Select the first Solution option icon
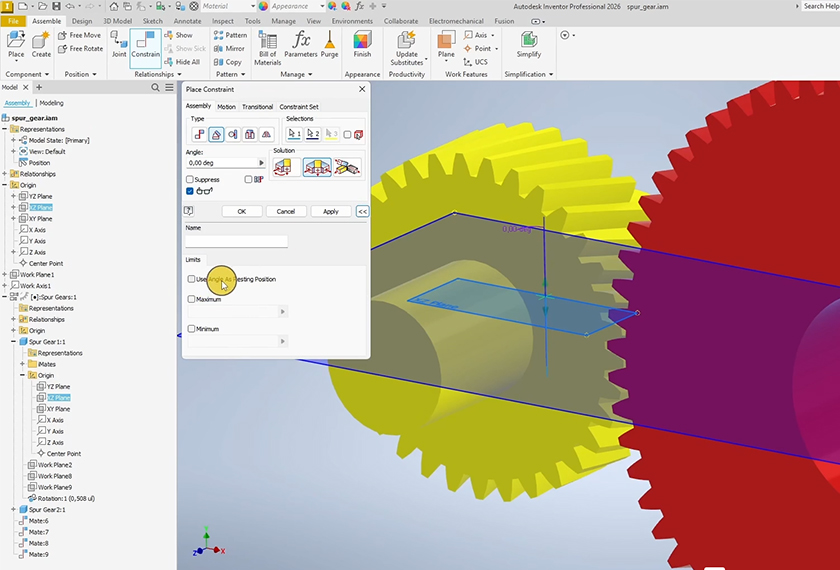Viewport: 840px width, 570px height. tap(287, 167)
